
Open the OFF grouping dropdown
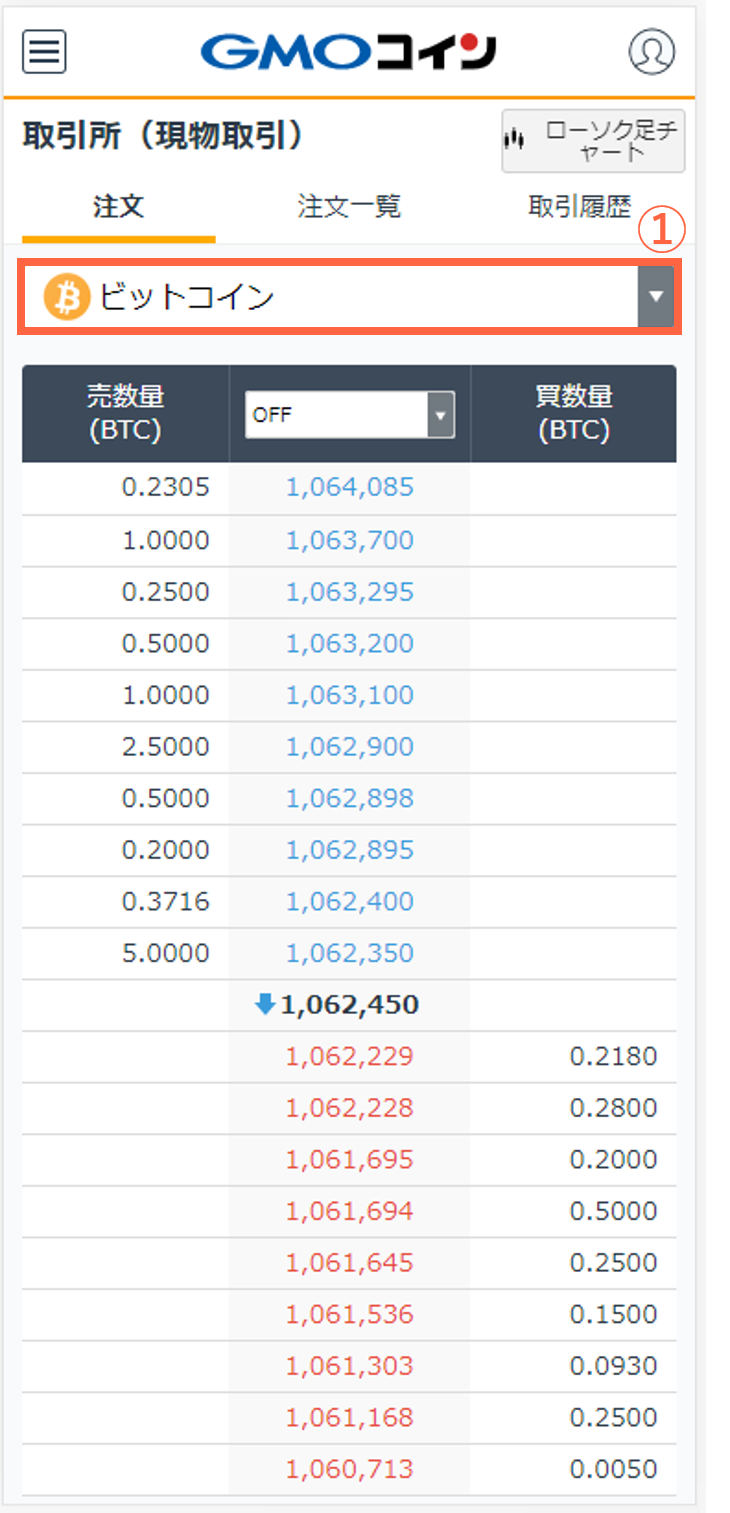coord(349,414)
